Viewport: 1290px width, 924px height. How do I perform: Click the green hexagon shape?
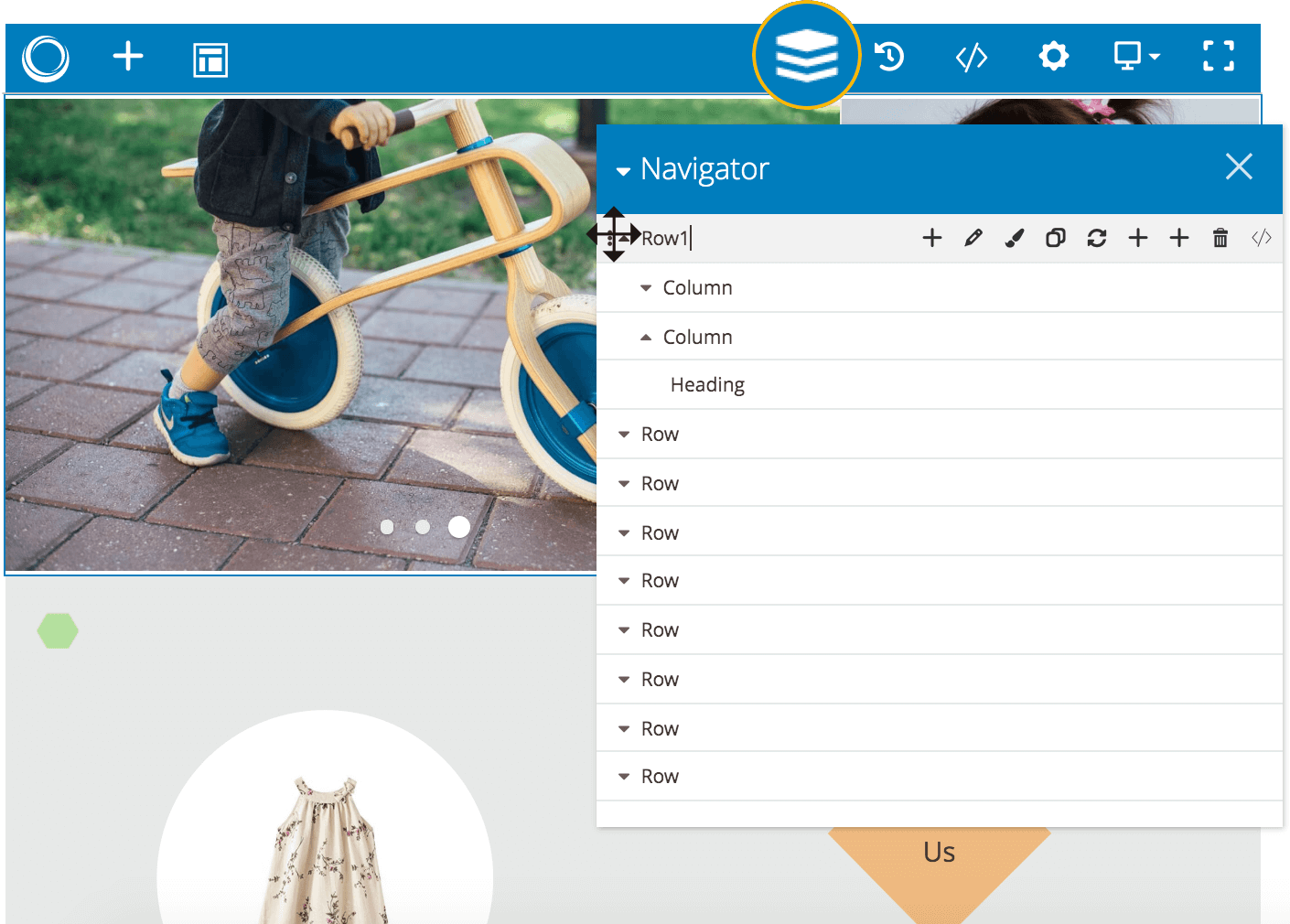58,631
